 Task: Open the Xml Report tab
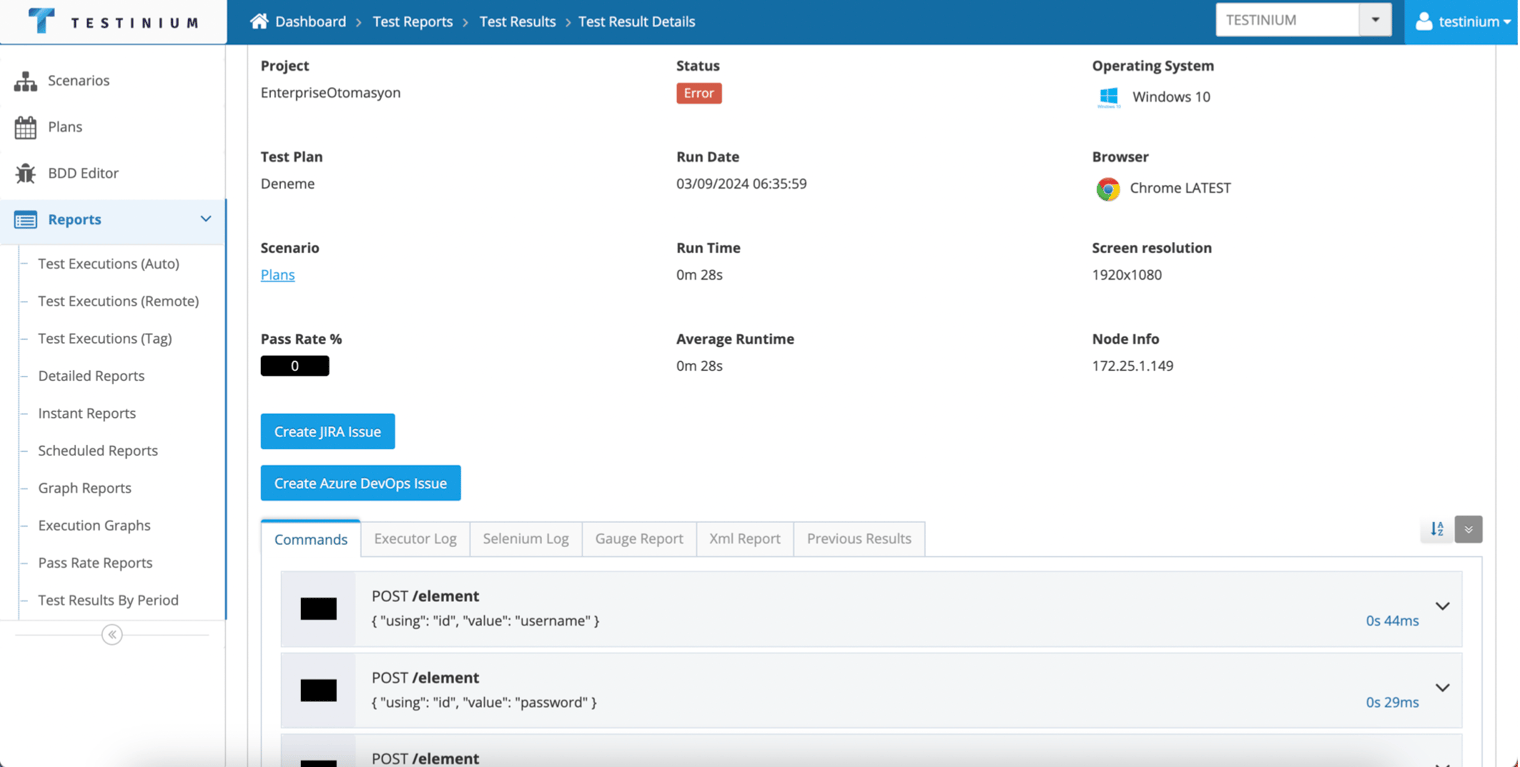click(x=745, y=538)
